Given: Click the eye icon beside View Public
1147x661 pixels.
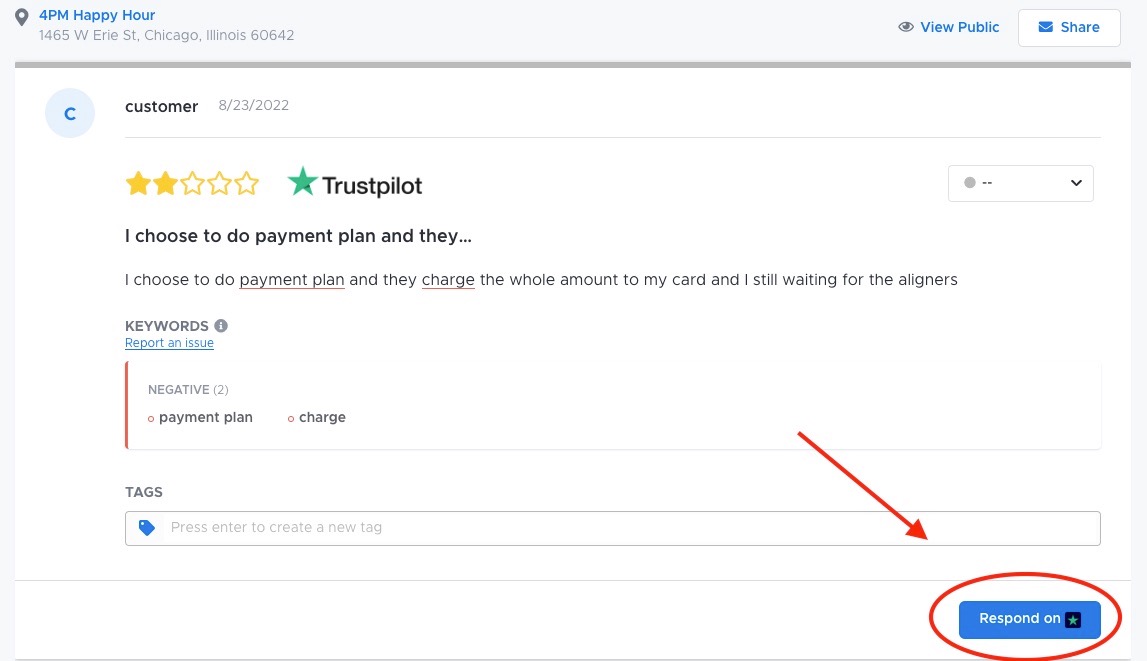Looking at the screenshot, I should click(906, 27).
